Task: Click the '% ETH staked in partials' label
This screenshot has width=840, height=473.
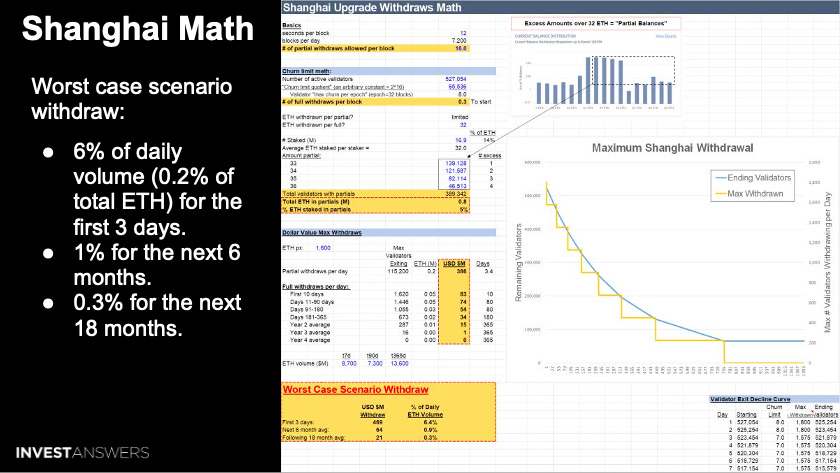Action: [317, 209]
